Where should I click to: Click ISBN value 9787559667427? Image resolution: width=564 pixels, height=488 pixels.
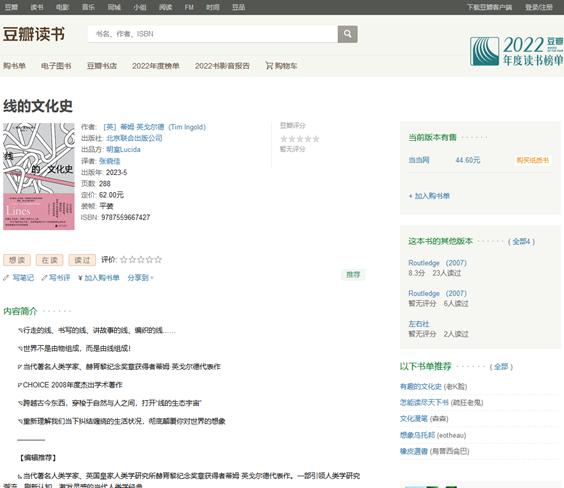click(126, 217)
